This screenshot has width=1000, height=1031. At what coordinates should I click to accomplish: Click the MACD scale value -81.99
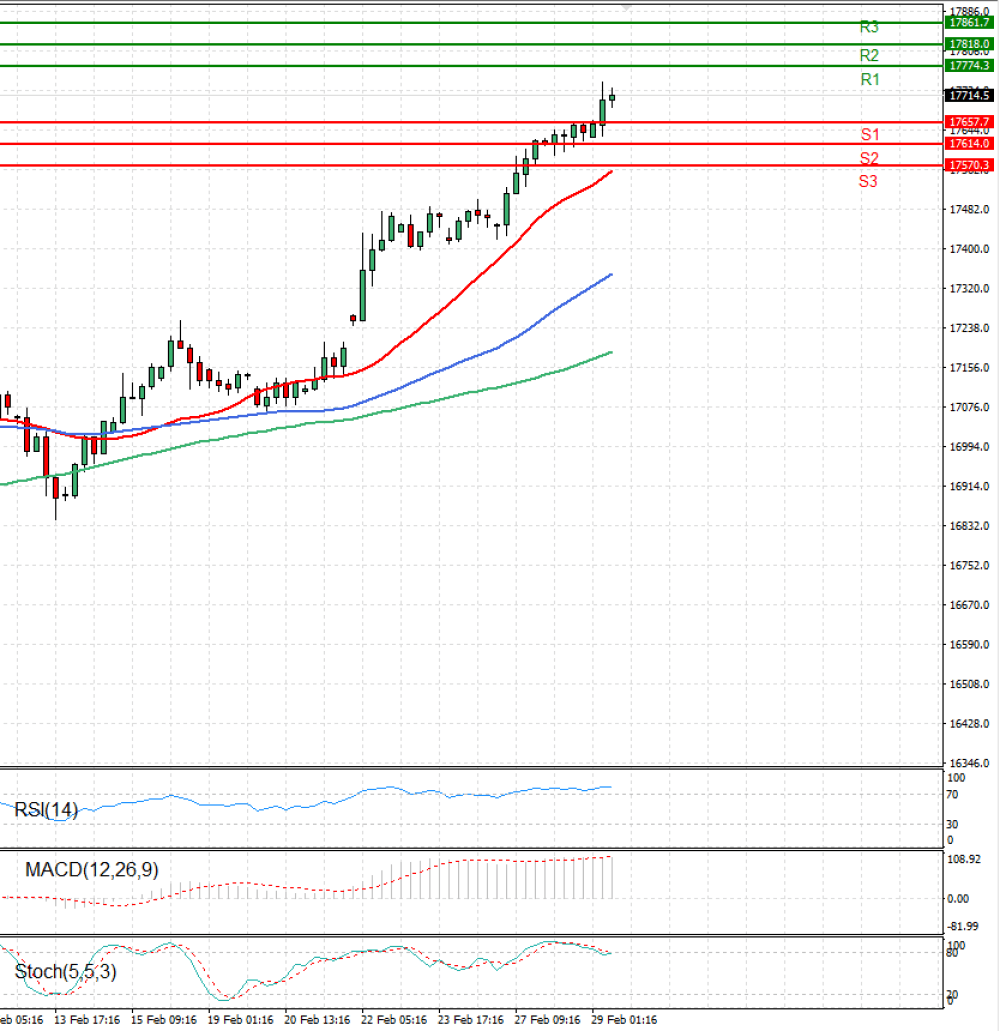pos(963,926)
